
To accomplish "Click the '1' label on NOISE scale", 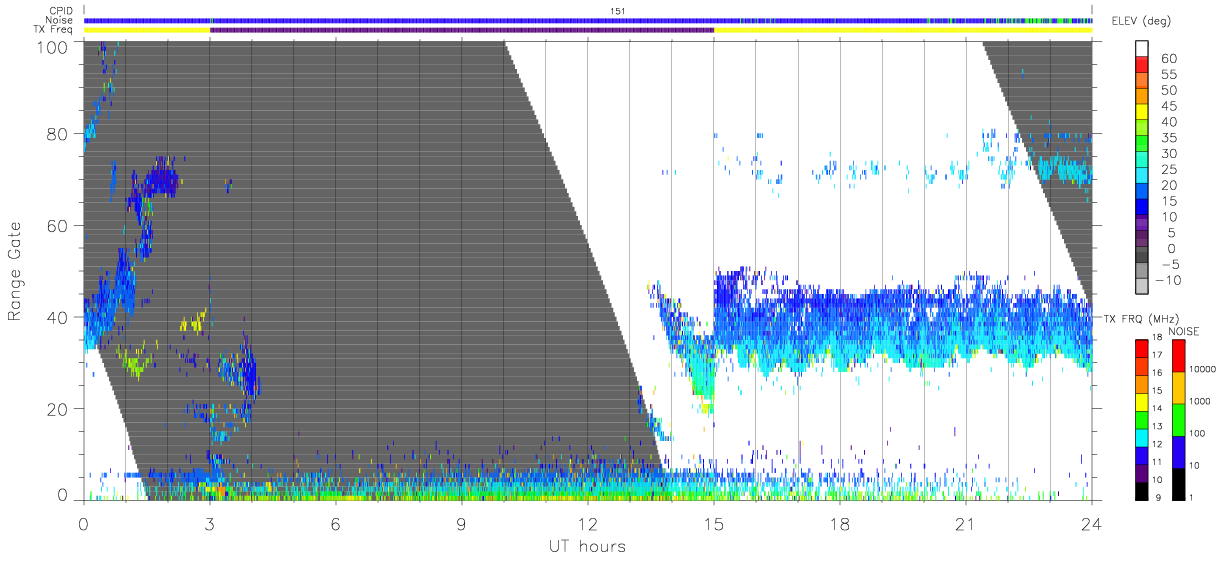I will (1191, 497).
